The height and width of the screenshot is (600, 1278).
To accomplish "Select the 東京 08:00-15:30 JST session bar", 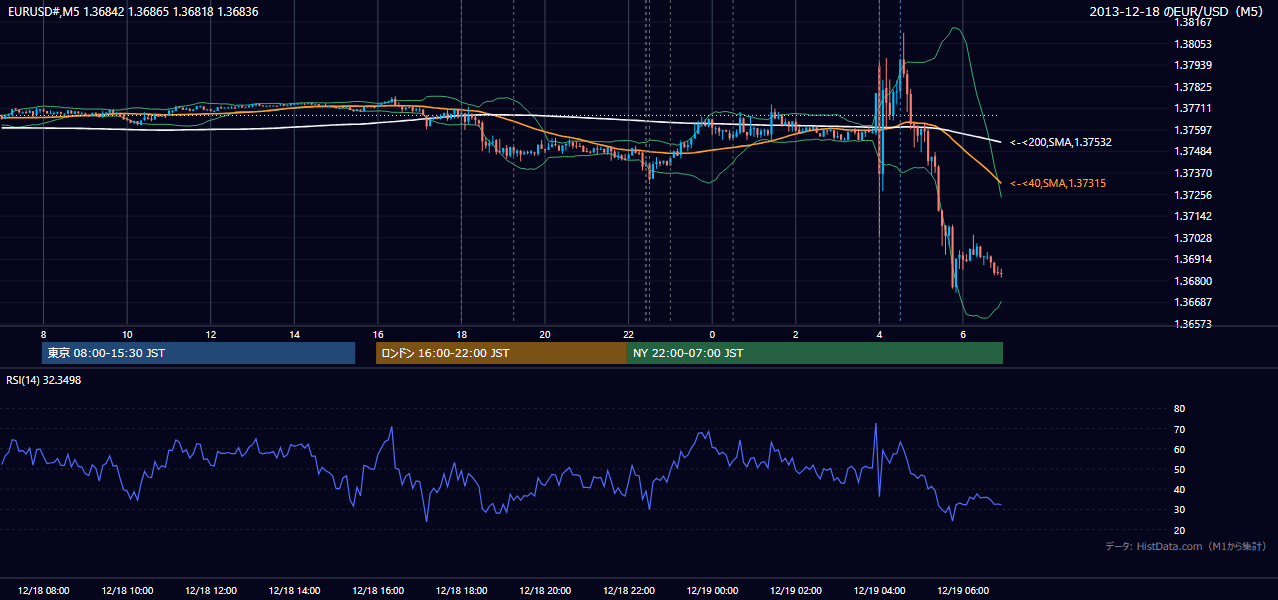I will (x=198, y=353).
